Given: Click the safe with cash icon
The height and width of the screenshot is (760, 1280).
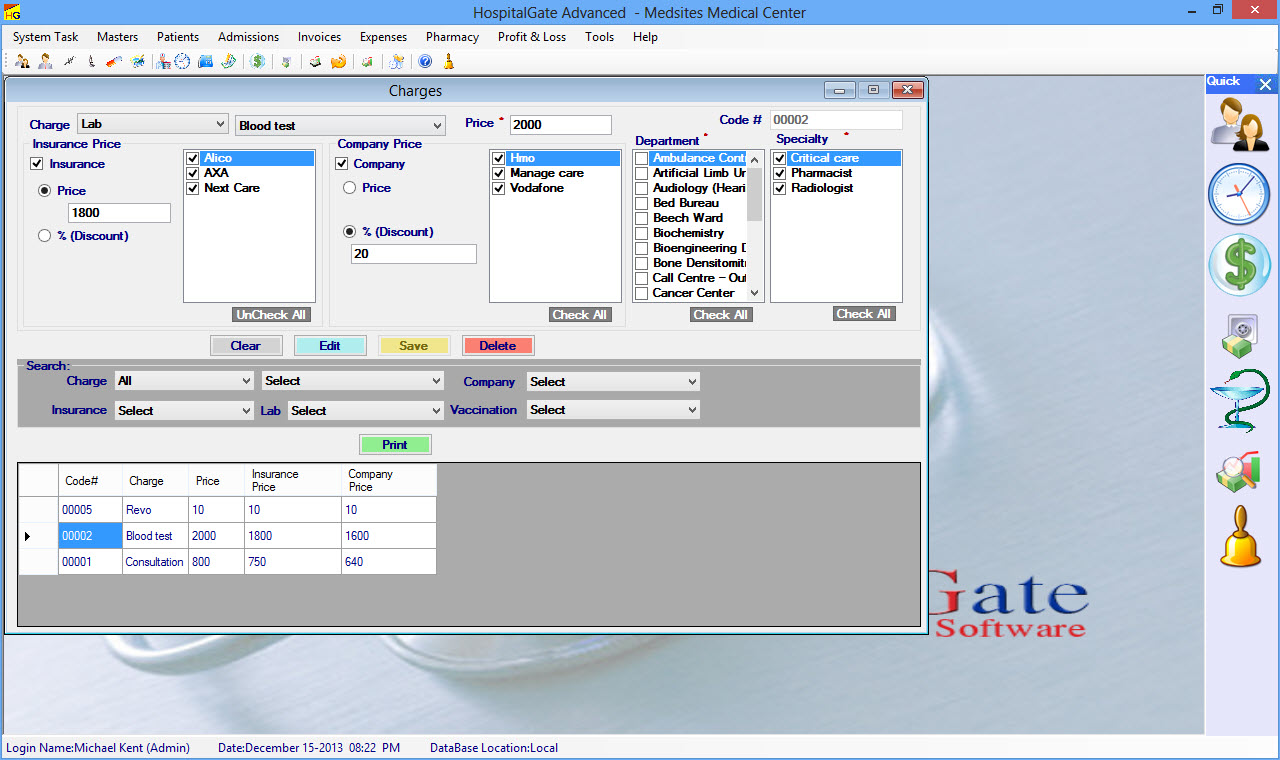Looking at the screenshot, I should coord(1238,335).
